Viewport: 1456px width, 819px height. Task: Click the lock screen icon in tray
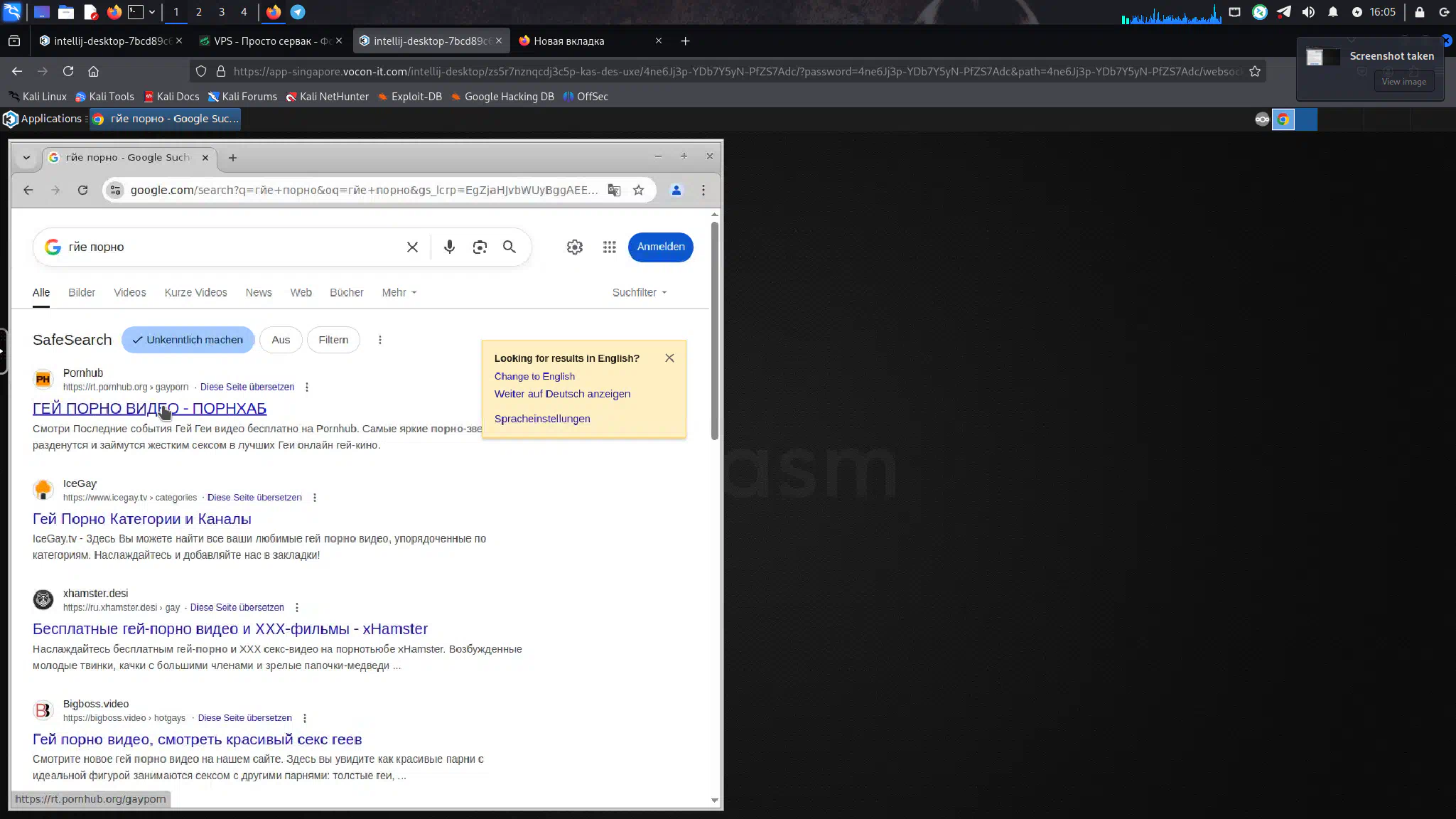(x=1420, y=12)
